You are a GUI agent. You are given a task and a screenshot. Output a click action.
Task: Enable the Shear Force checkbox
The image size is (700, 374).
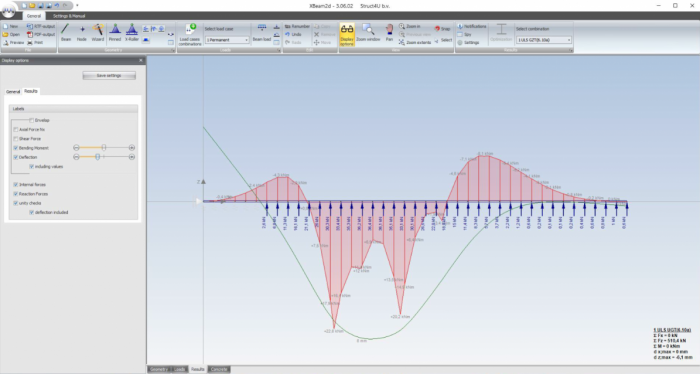[x=16, y=139]
